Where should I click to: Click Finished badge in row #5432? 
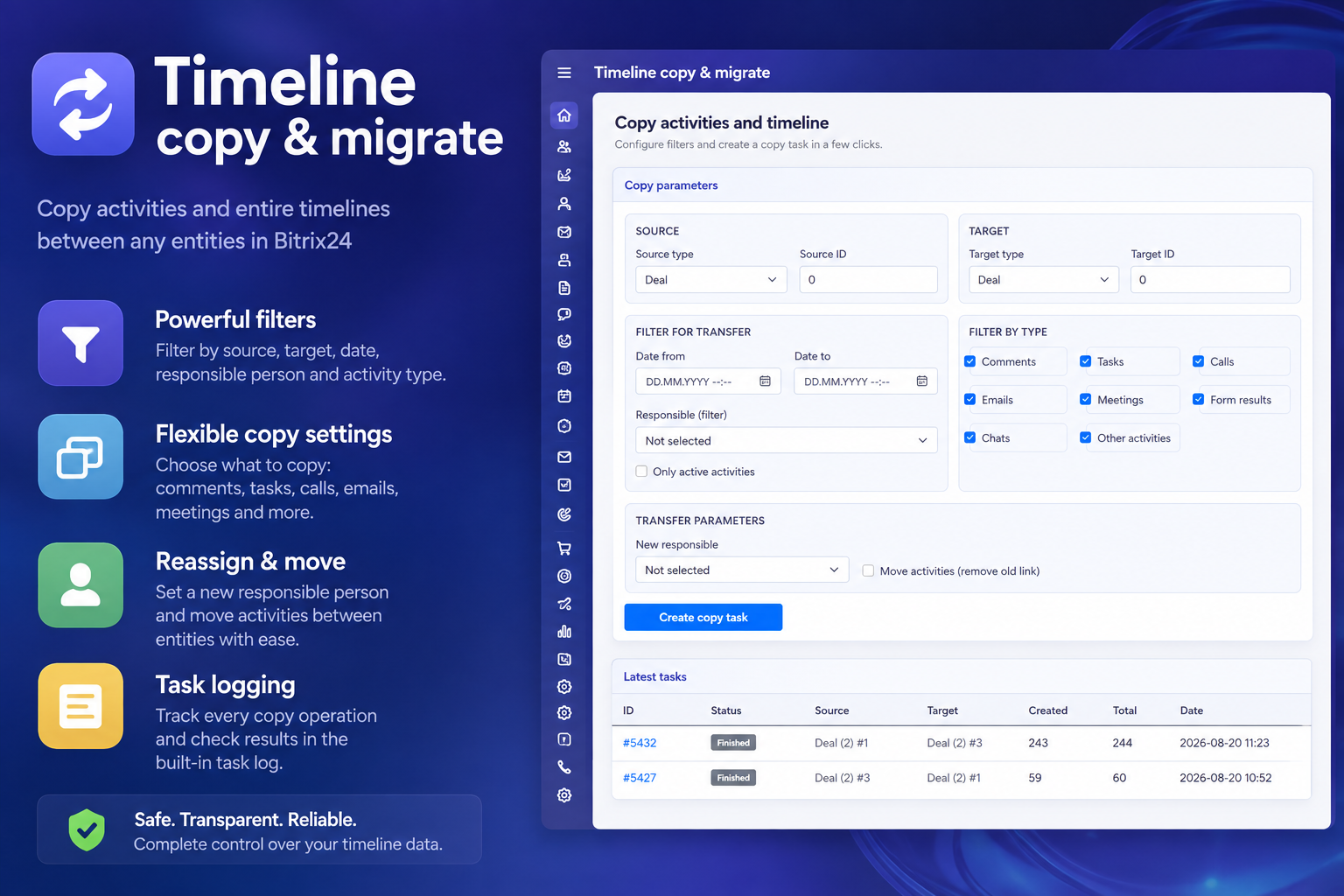coord(733,743)
